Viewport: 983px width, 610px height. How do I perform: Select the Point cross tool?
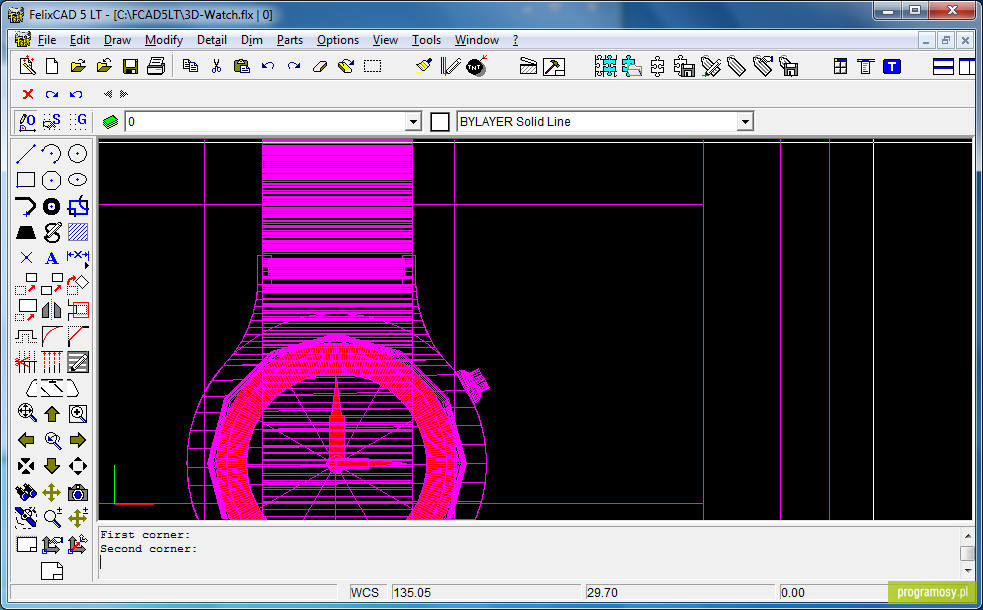point(26,258)
